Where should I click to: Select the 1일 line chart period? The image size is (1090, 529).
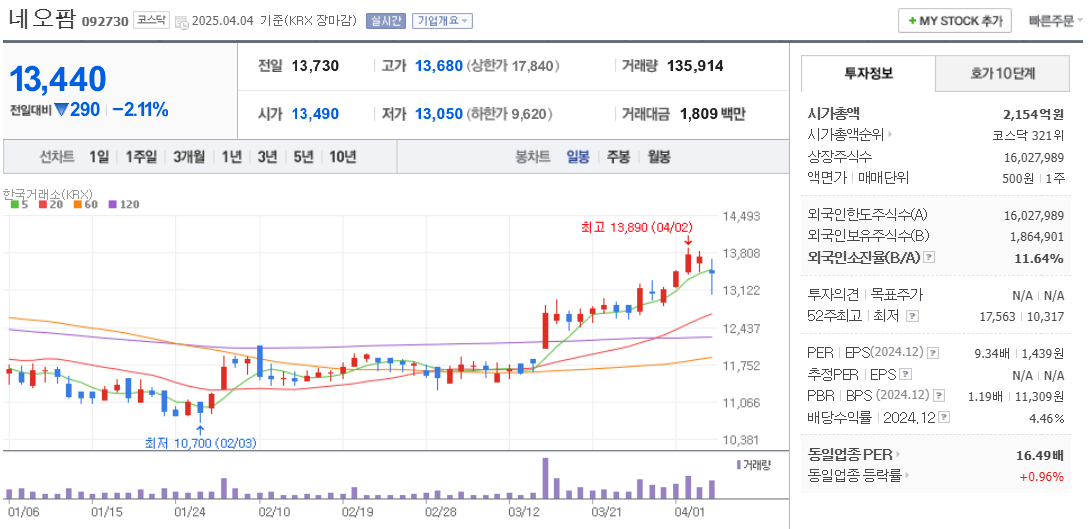tap(99, 156)
